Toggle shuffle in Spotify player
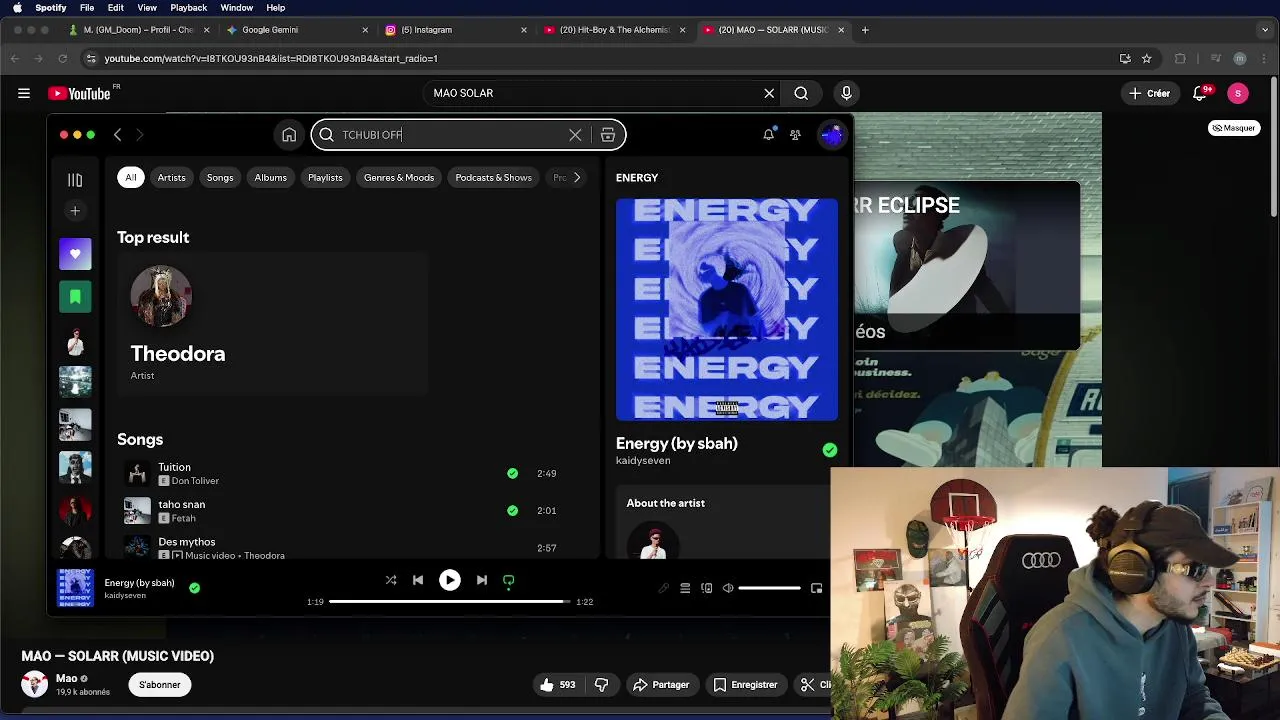 tap(391, 580)
